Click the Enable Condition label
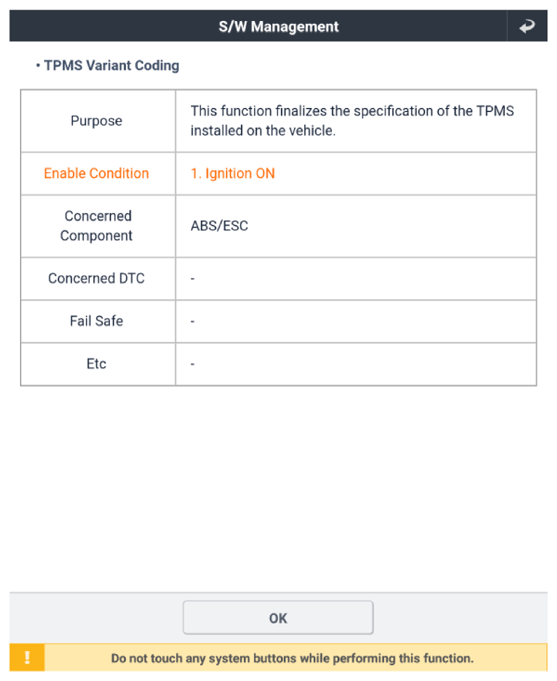The image size is (557, 681). pyautogui.click(x=96, y=173)
